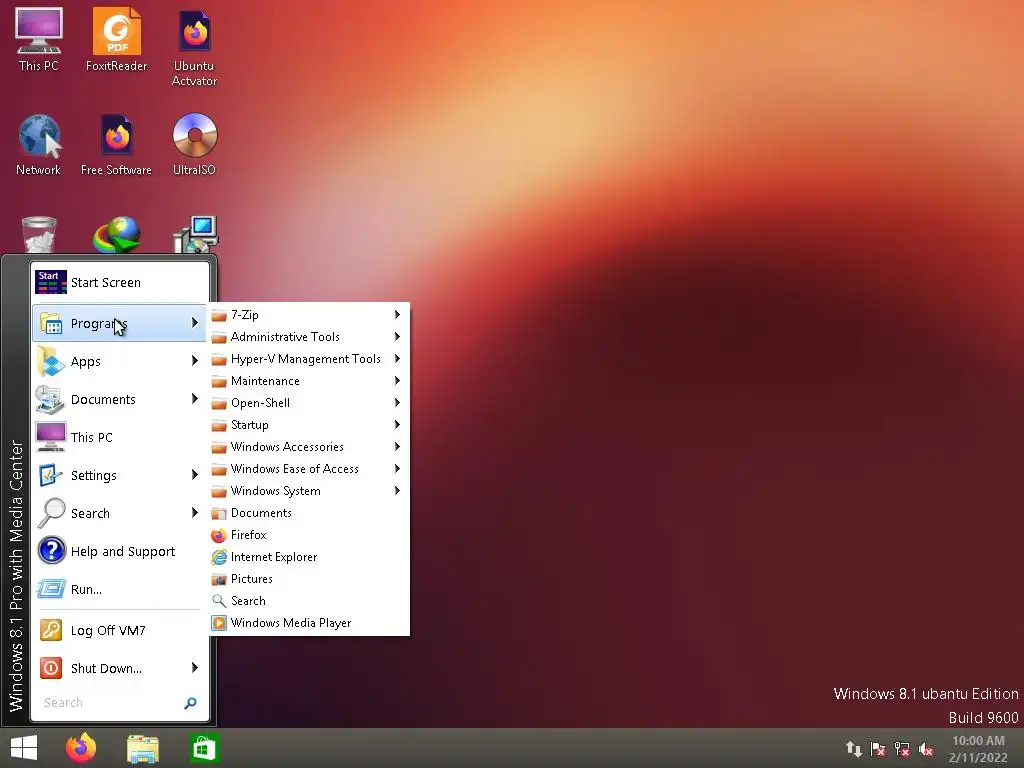Open Start Screen from the start menu

click(120, 283)
